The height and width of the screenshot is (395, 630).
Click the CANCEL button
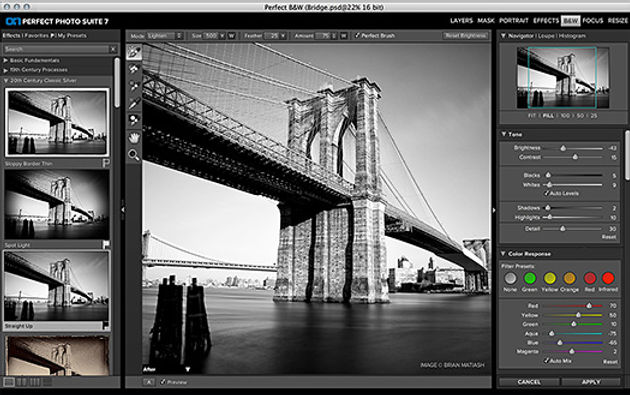coord(529,382)
